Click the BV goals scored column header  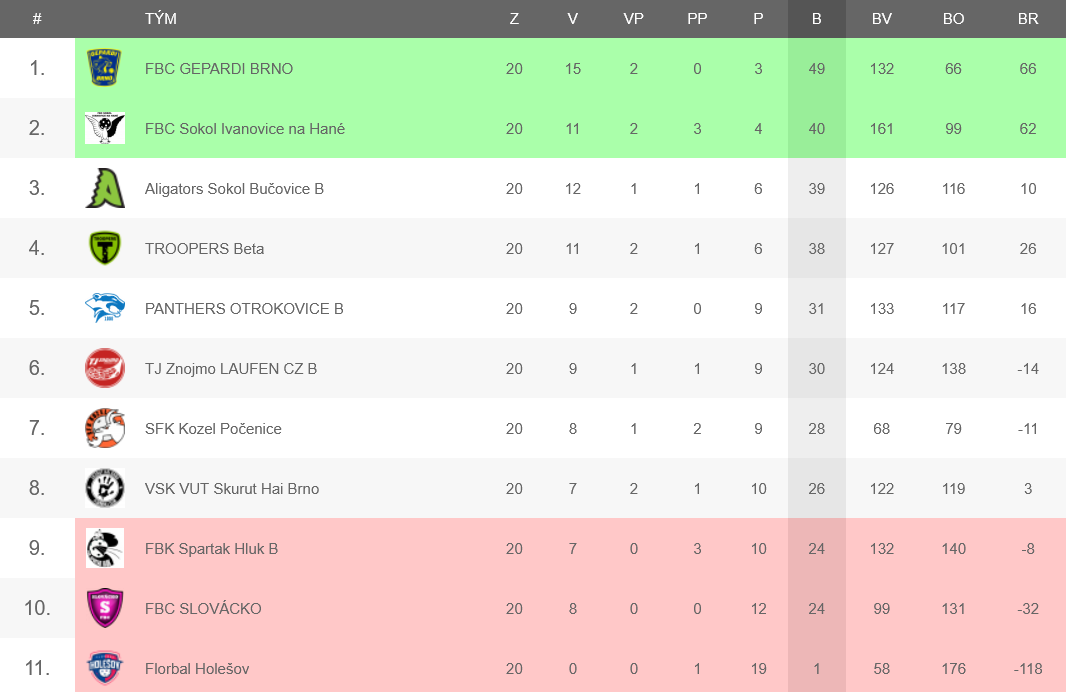pyautogui.click(x=882, y=19)
